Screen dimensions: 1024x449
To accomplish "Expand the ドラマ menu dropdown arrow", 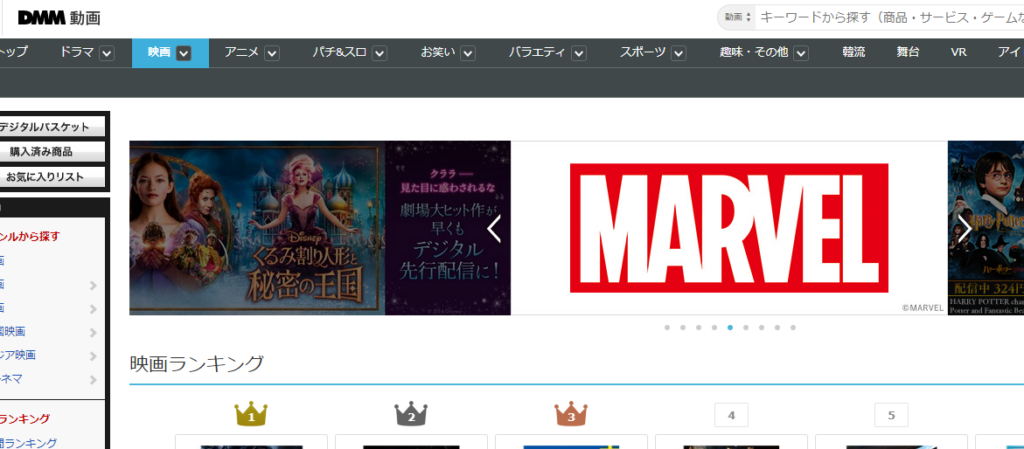I will pos(107,53).
